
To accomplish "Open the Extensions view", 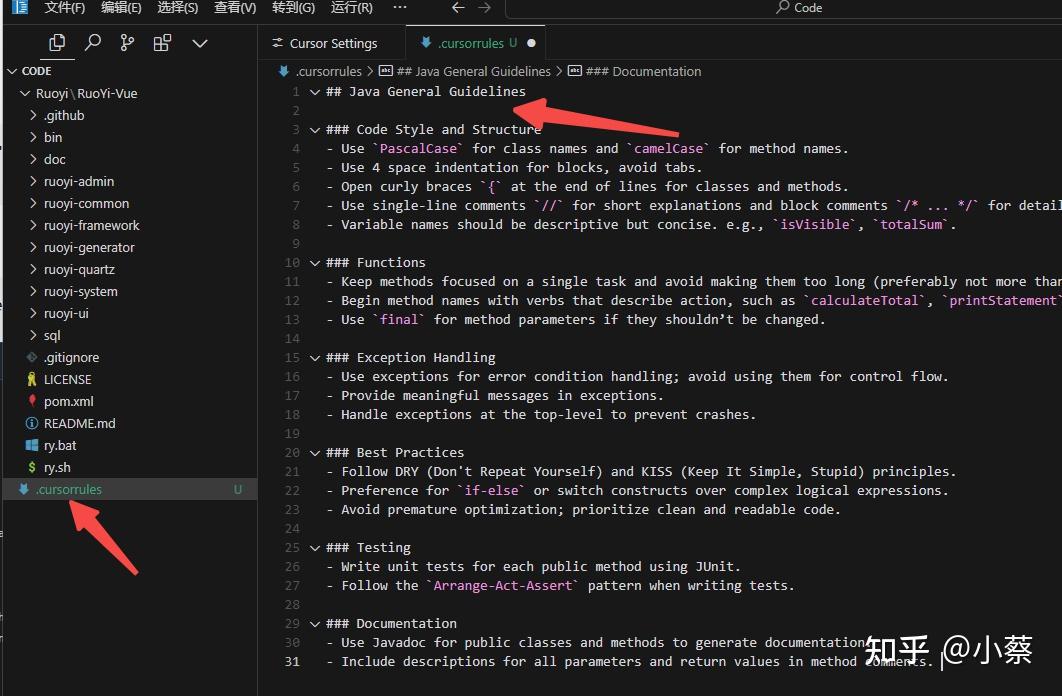I will point(160,43).
